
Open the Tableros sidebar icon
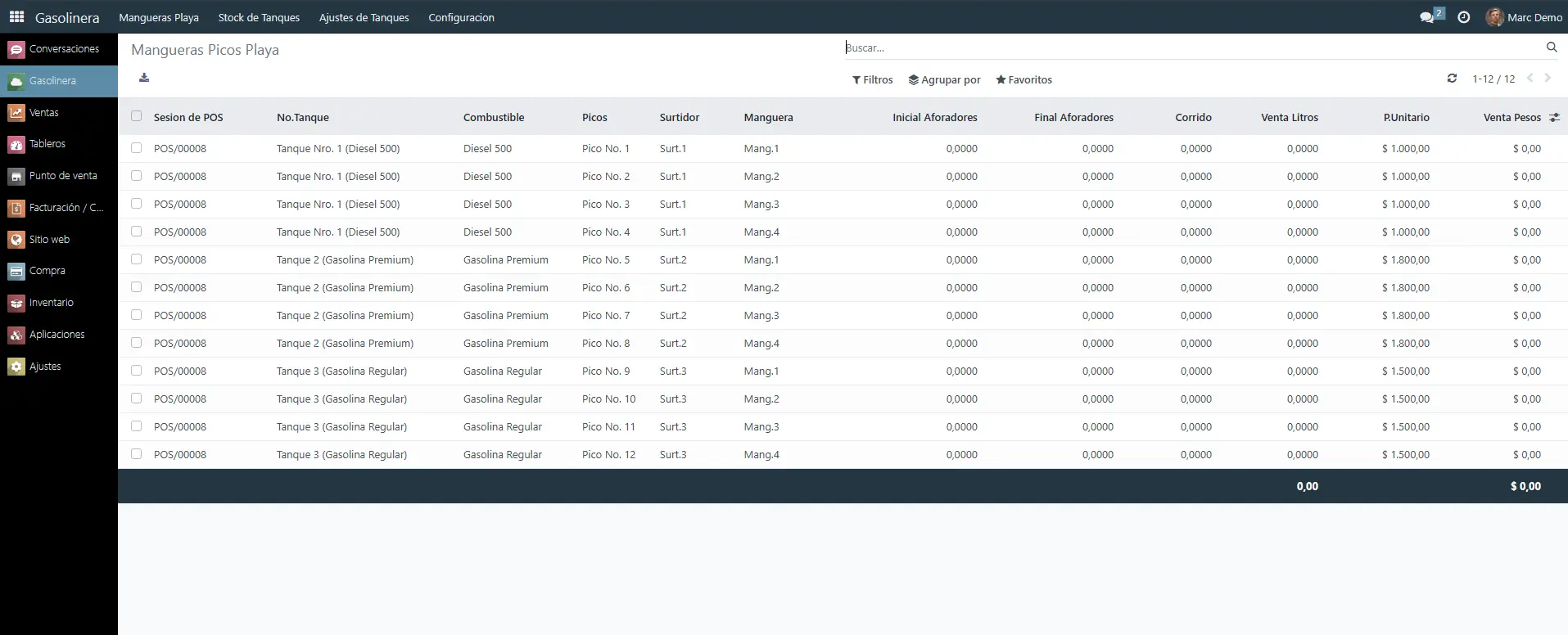tap(16, 144)
